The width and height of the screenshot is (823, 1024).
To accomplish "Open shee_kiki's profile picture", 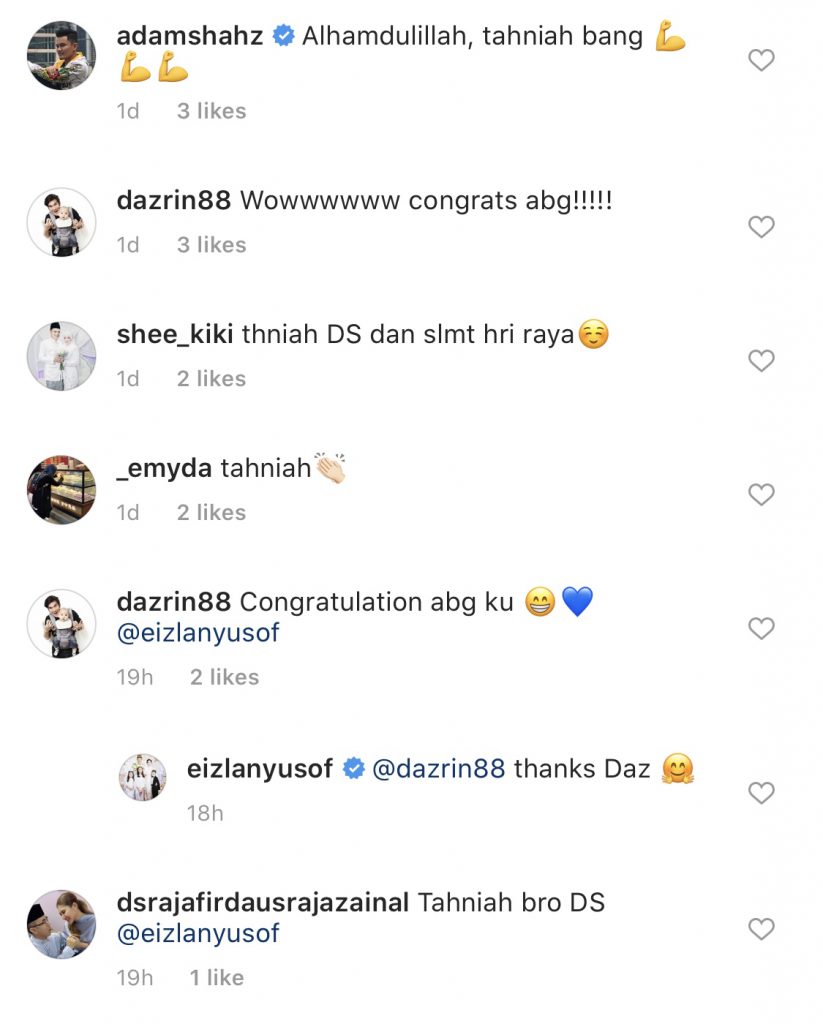I will coord(61,356).
